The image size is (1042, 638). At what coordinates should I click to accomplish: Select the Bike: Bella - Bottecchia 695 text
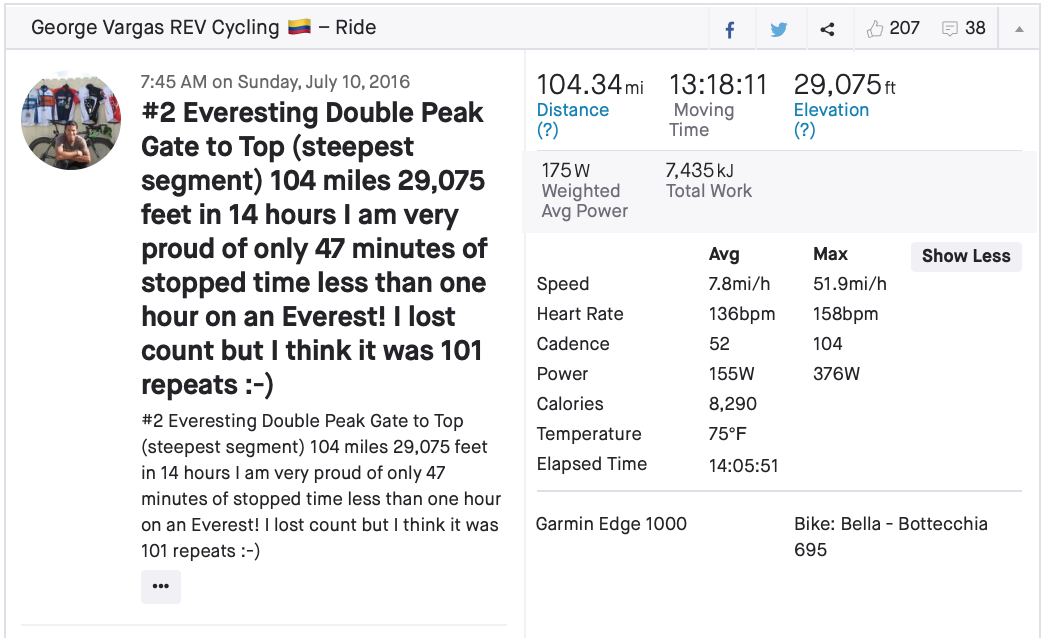click(890, 536)
